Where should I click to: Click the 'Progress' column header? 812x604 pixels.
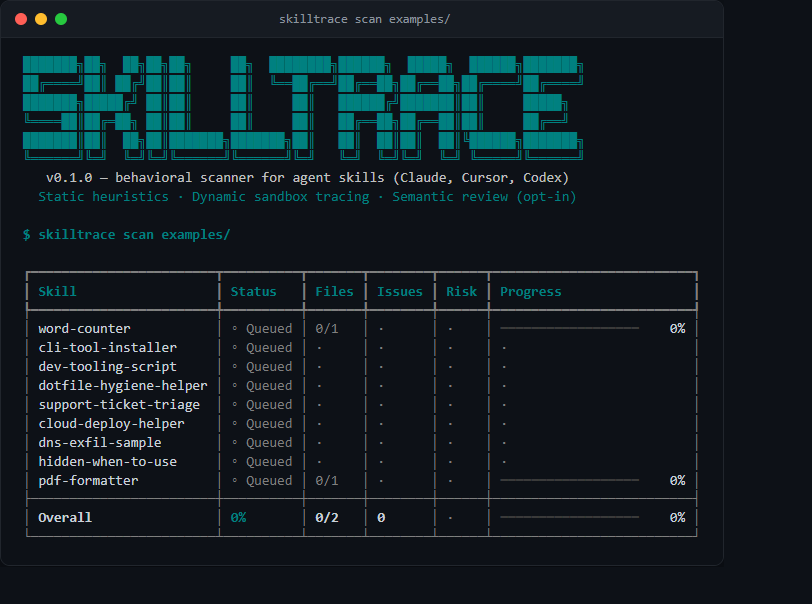coord(531,292)
